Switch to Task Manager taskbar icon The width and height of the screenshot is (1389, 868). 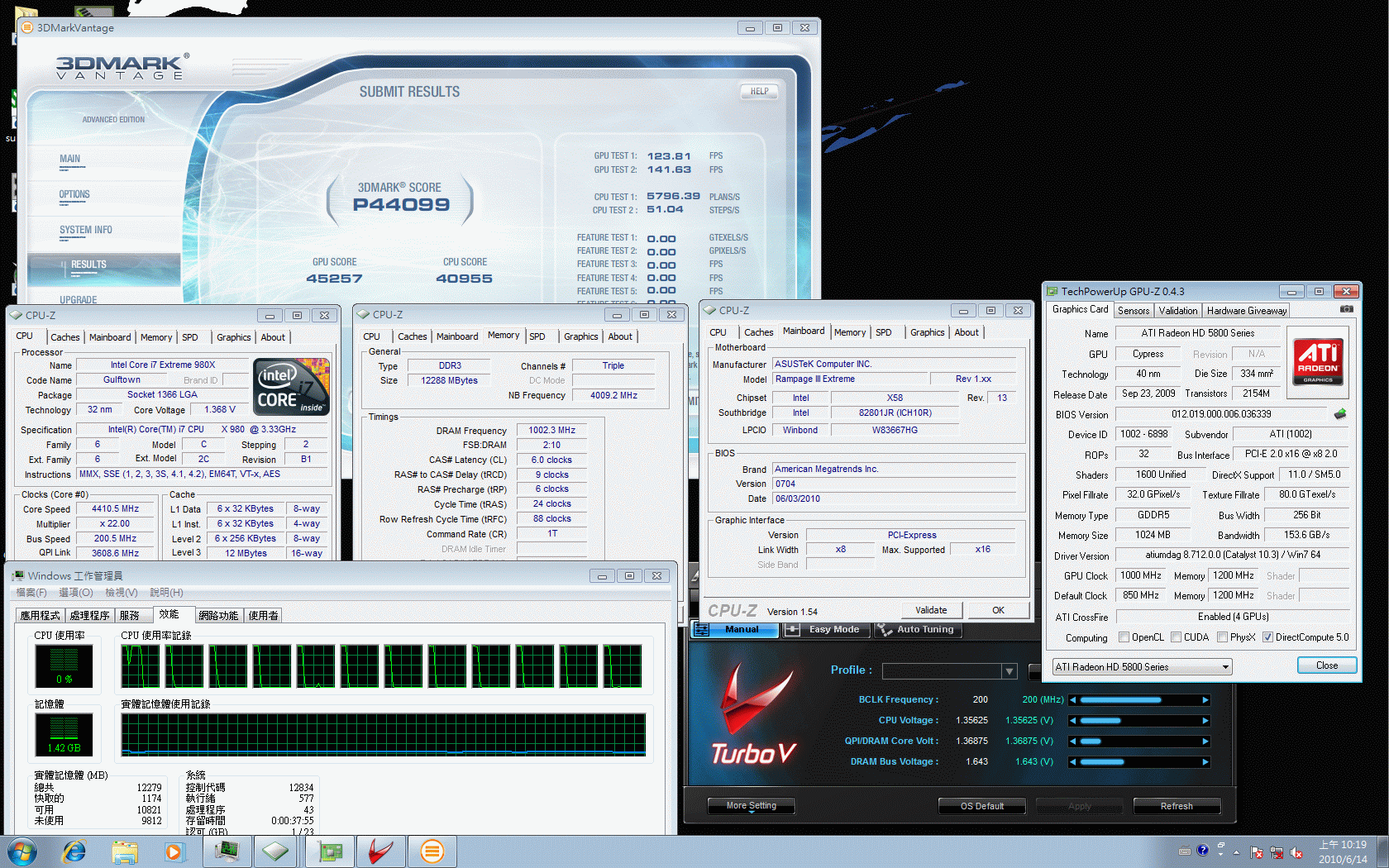pos(227,851)
